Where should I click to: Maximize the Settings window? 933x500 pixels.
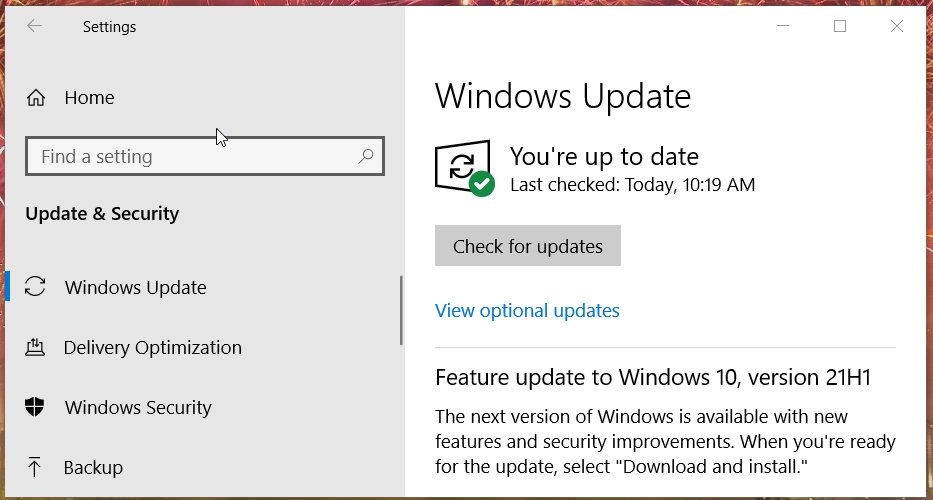[x=840, y=26]
